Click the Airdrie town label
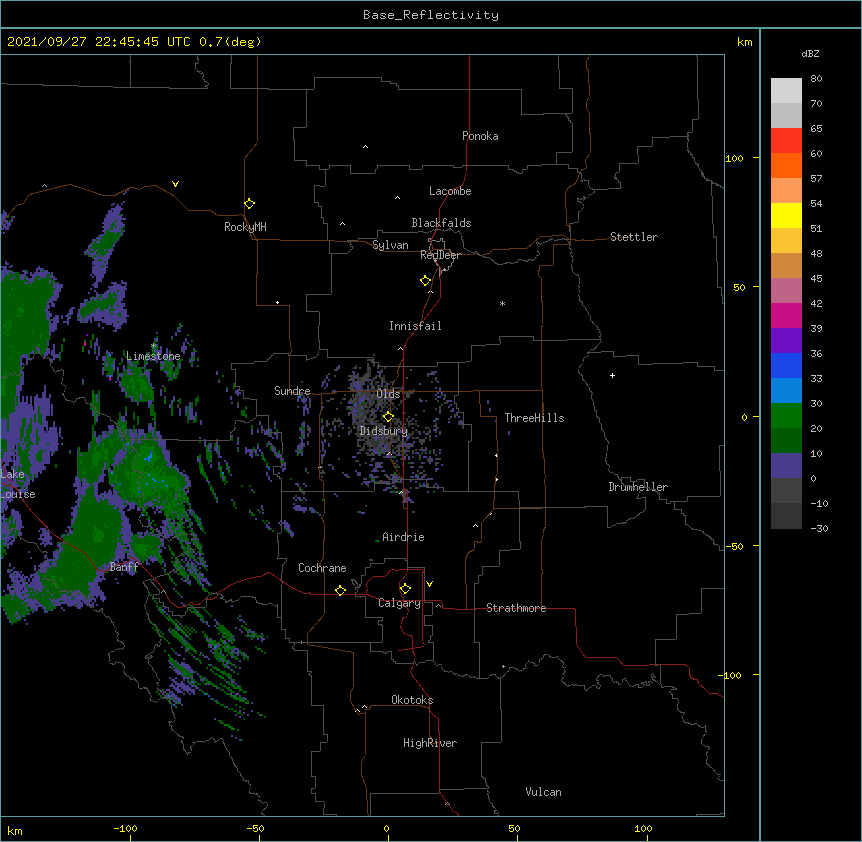862x842 pixels. coord(404,537)
